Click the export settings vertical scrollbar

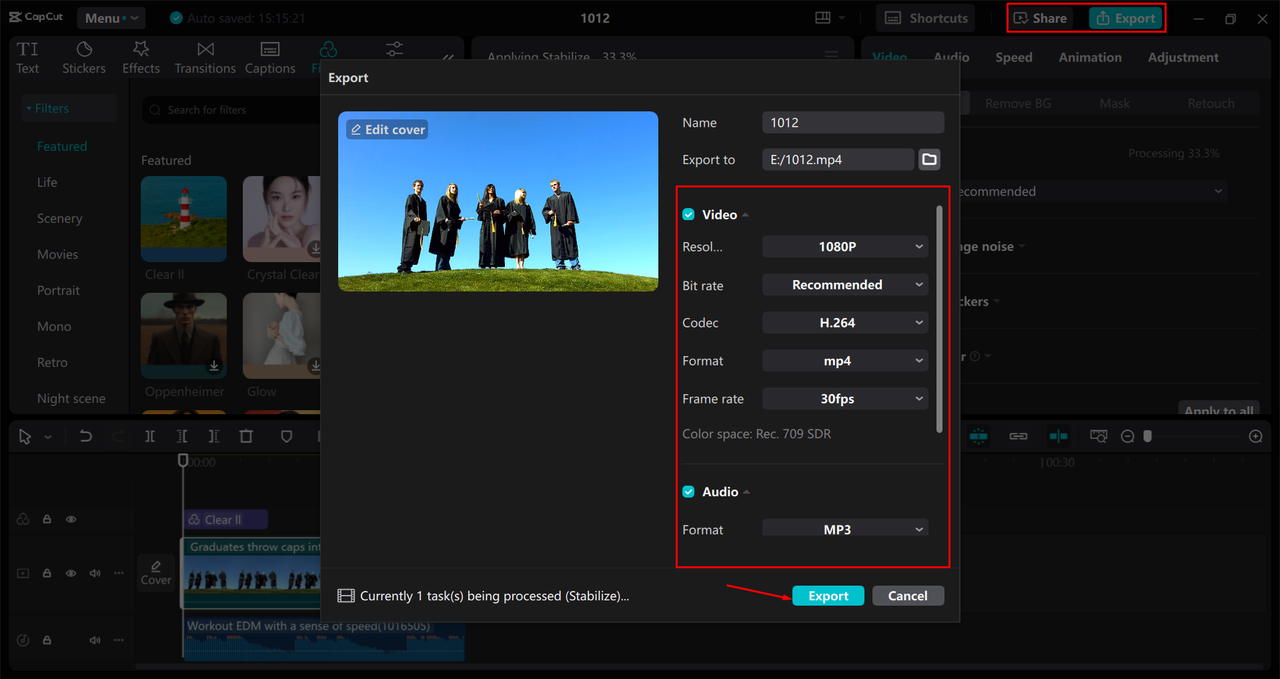coord(938,319)
